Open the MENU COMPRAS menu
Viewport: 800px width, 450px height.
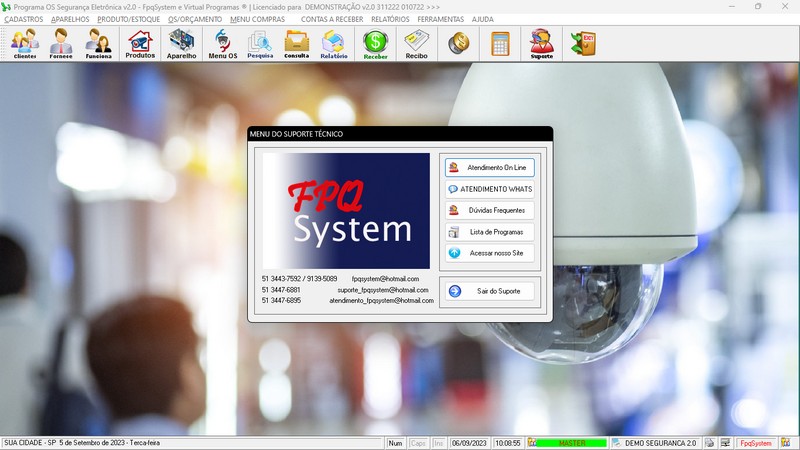(x=258, y=19)
